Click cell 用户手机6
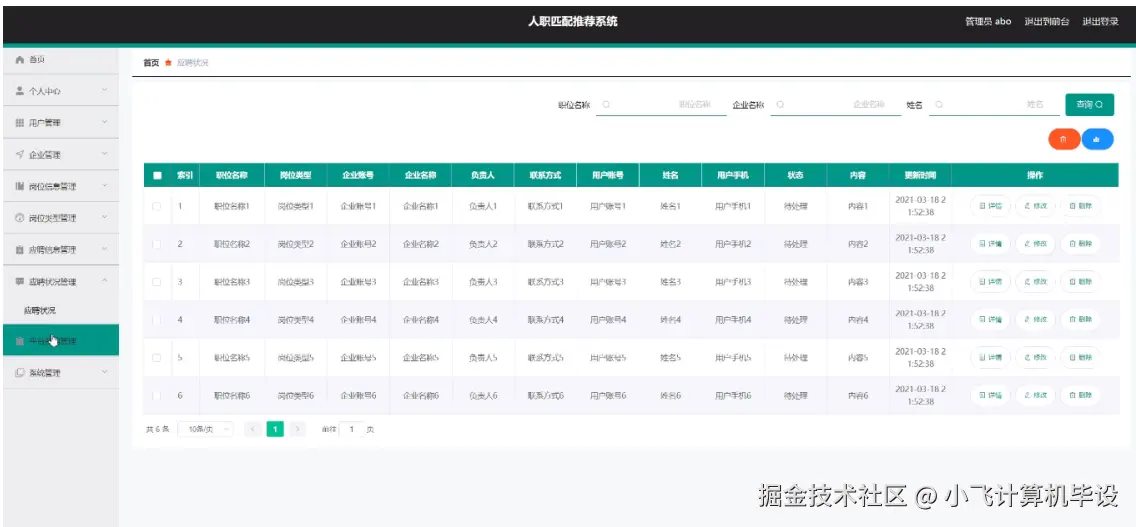Screen dimensions: 1136x527 [733, 396]
